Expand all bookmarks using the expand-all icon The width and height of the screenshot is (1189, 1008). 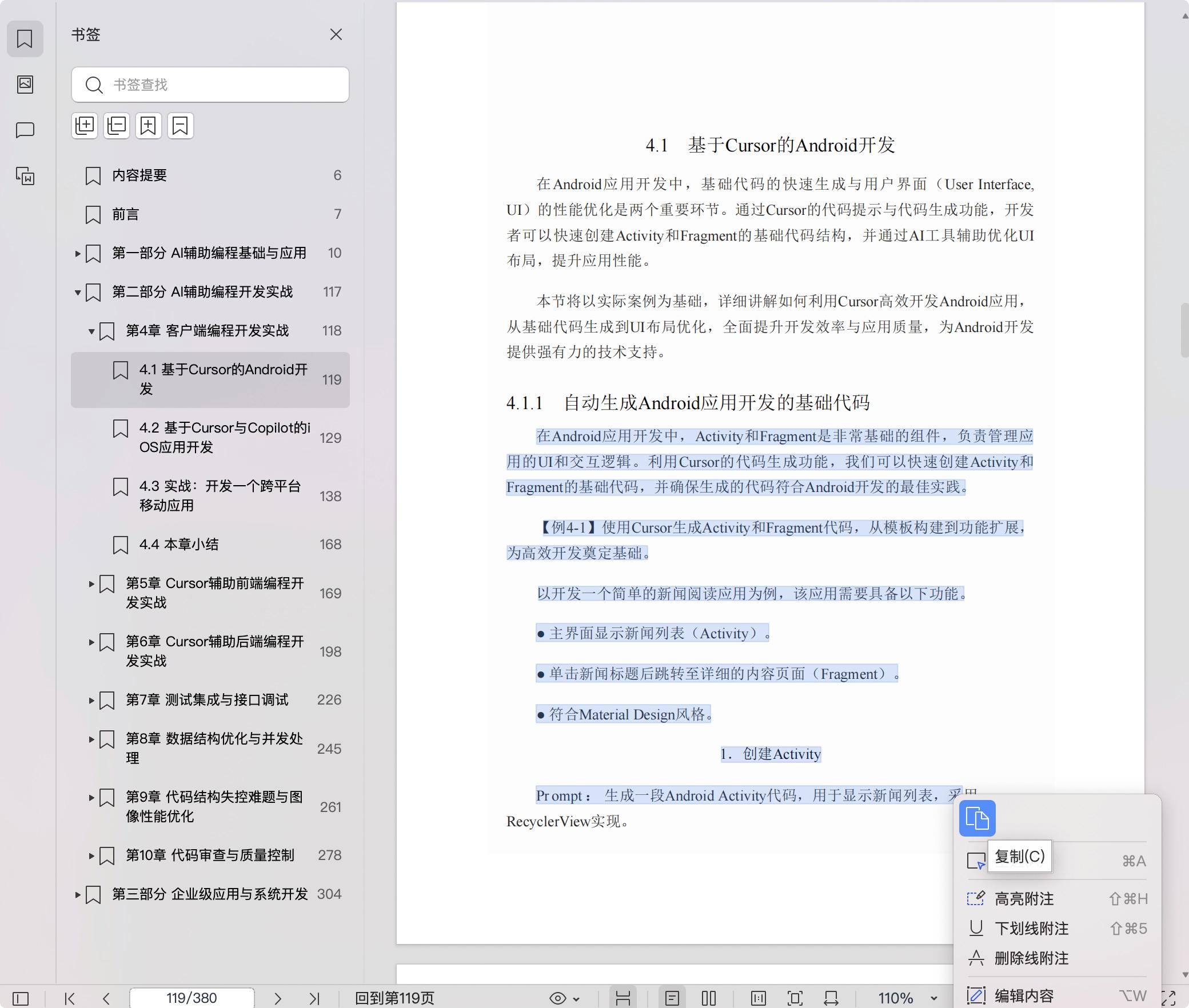(85, 126)
